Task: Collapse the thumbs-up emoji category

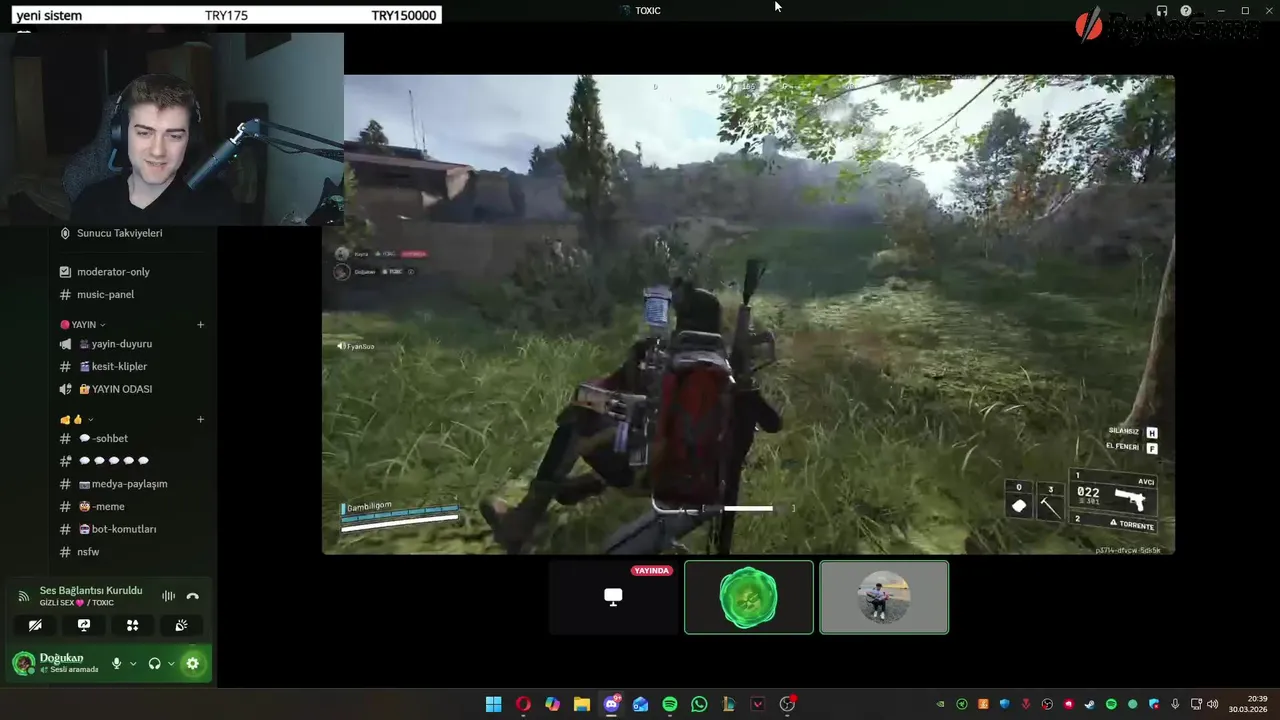Action: (77, 420)
